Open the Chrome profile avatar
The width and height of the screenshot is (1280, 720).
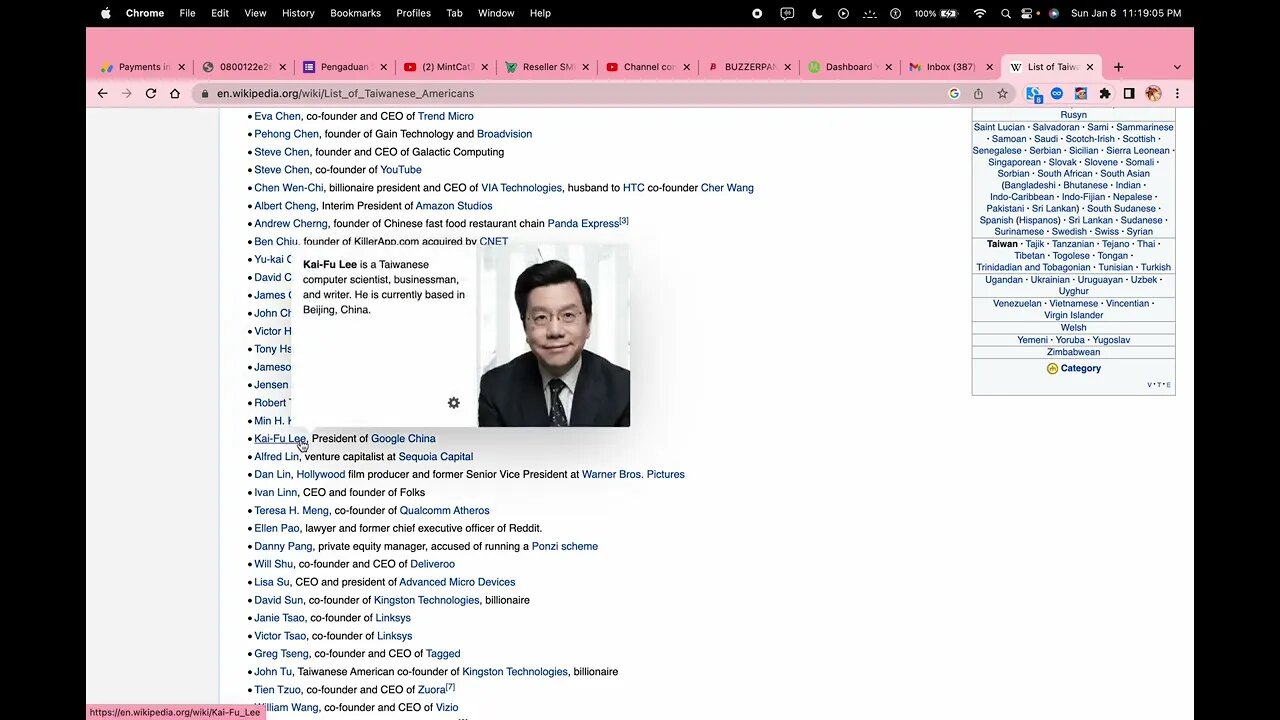pos(1153,93)
